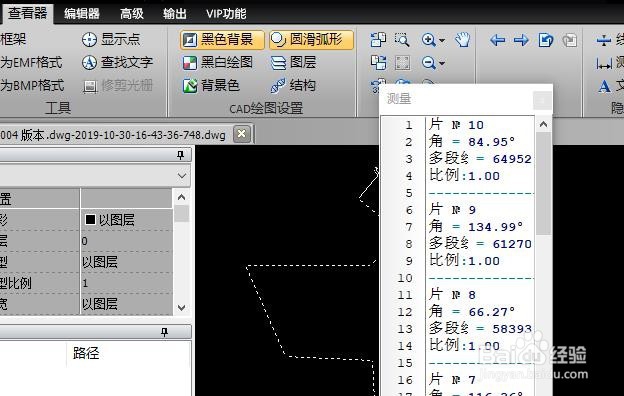624x396 pixels.
Task: Close the dwg document tab
Action: pos(242,134)
